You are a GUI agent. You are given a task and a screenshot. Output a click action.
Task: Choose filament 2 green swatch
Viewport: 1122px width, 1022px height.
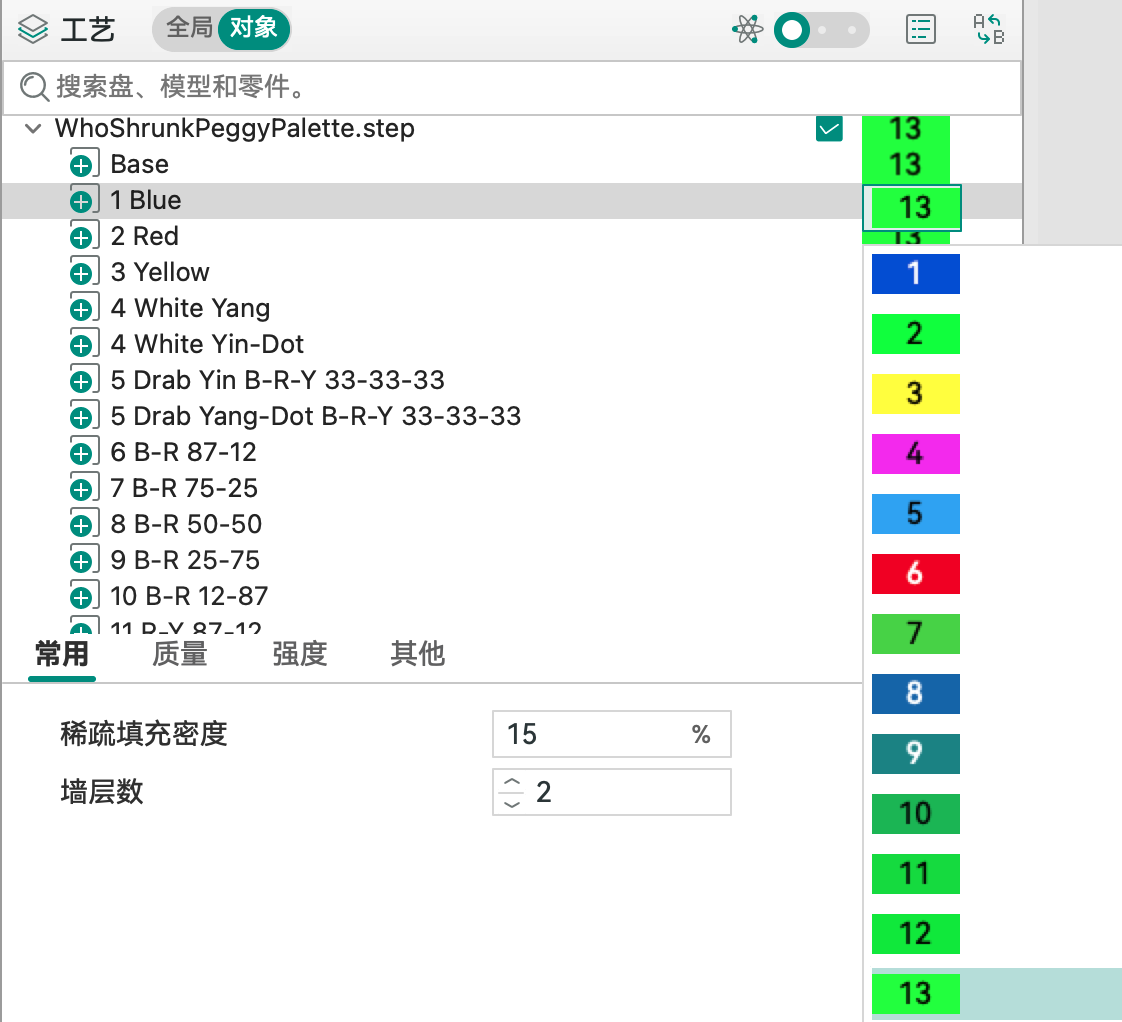click(915, 334)
